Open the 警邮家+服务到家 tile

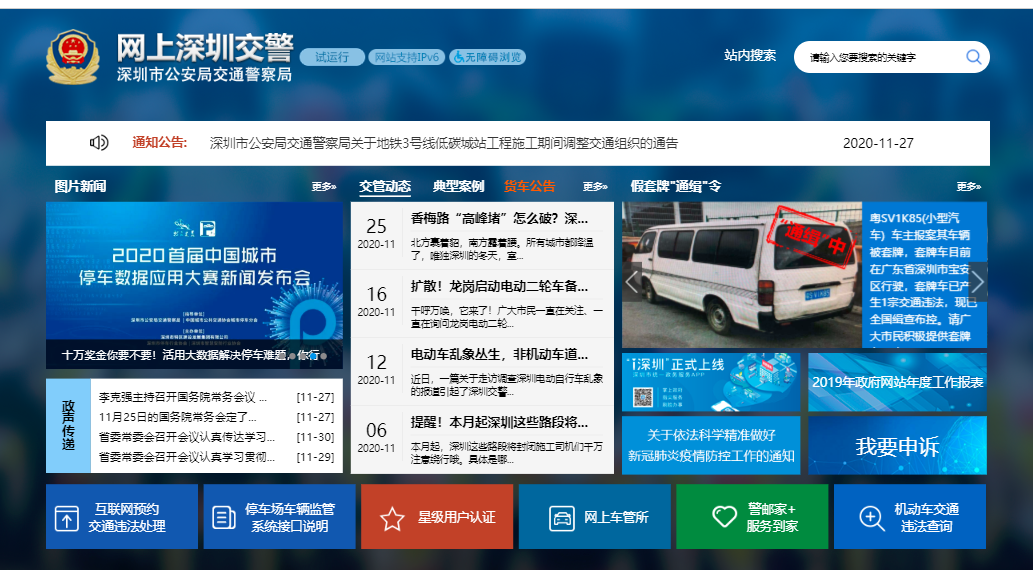click(752, 517)
